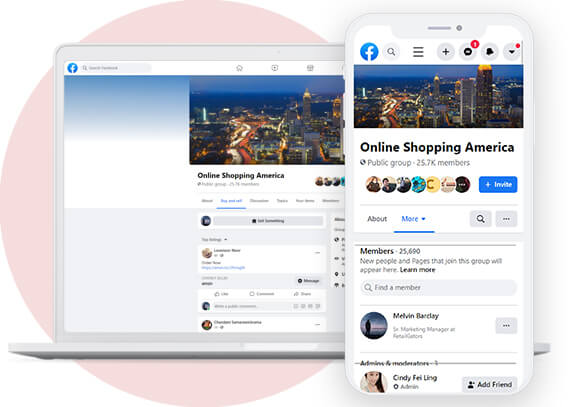Screen dimensions: 583x407
Task: Click the first post author's avatar
Action: click(206, 253)
